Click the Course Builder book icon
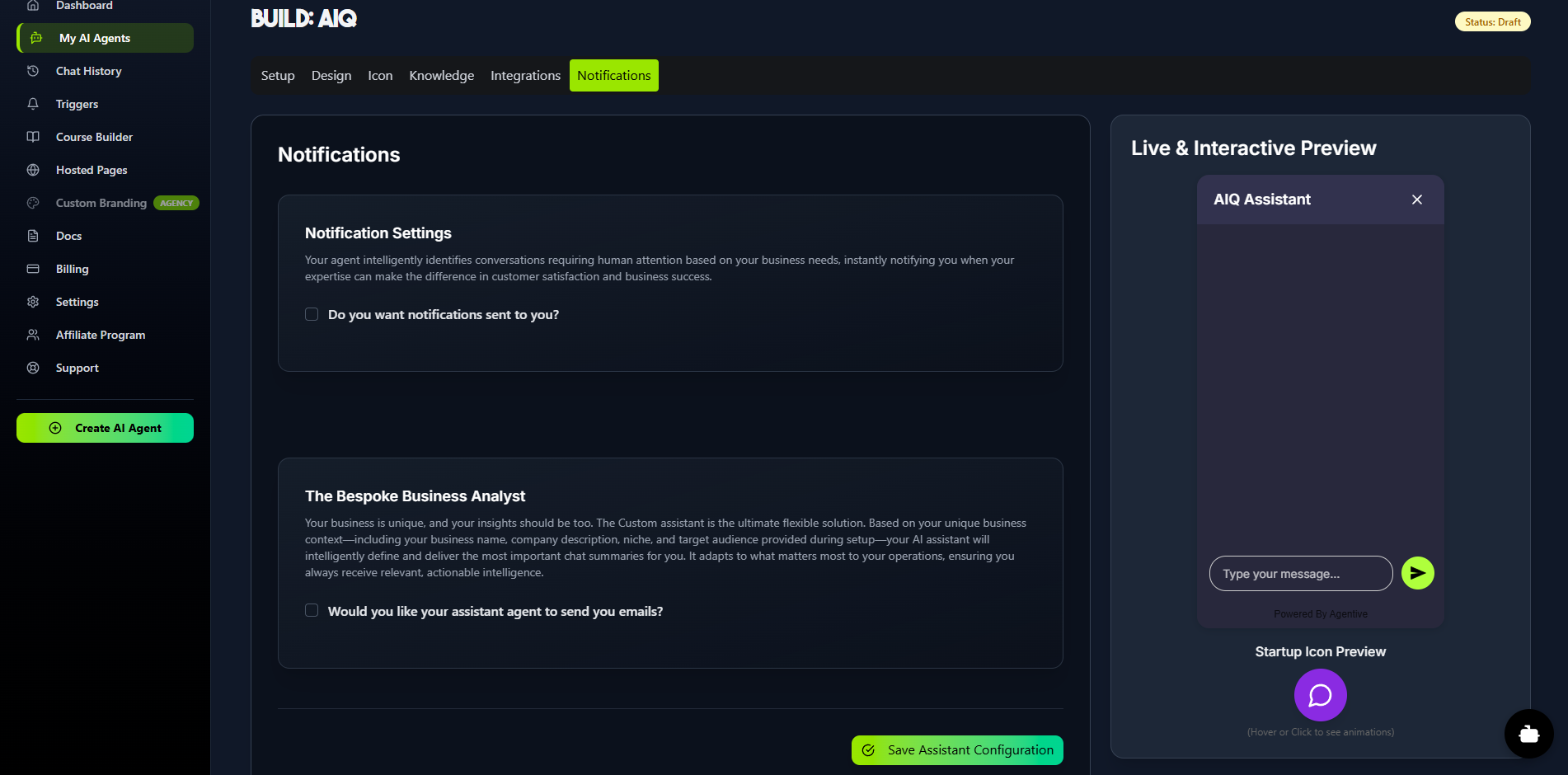 tap(33, 137)
